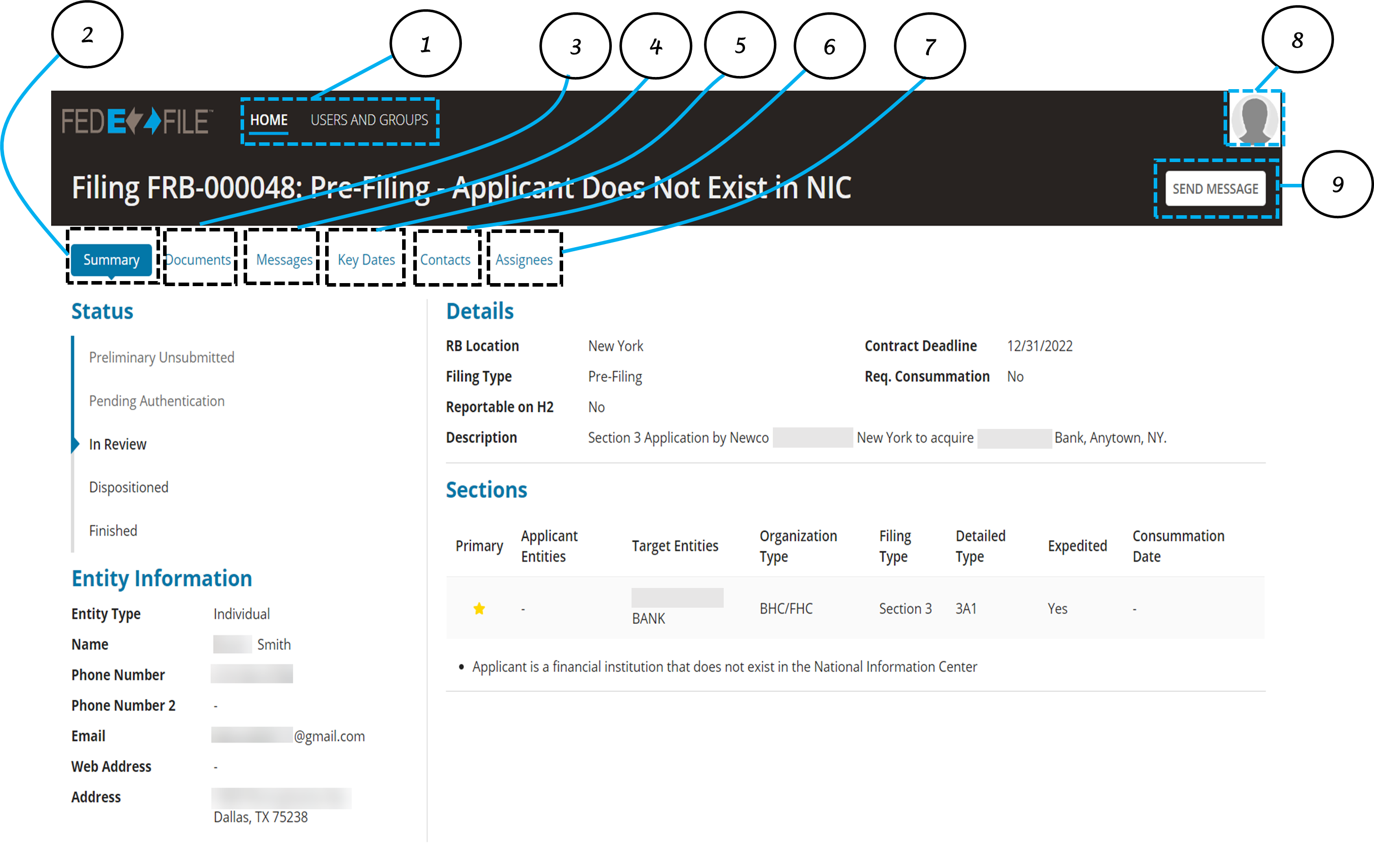This screenshot has height=868, width=1374.
Task: Click the Filing Type value Pre-Filing
Action: click(x=615, y=377)
